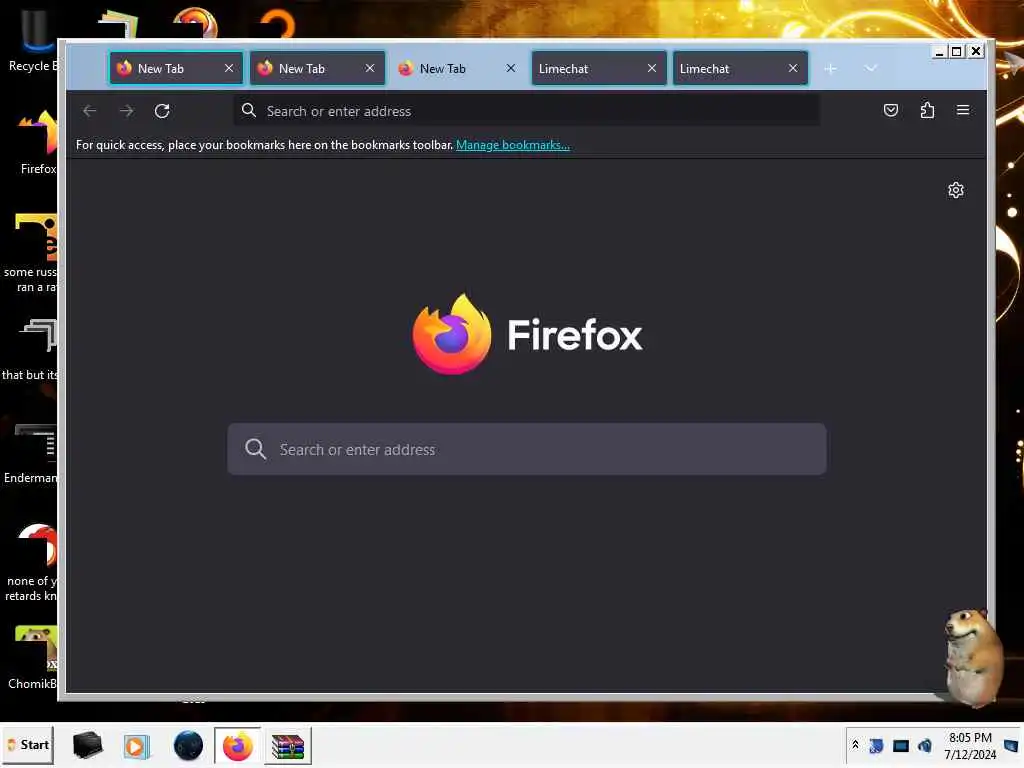This screenshot has width=1024, height=768.
Task: Switch to the first New Tab
Action: (x=176, y=69)
